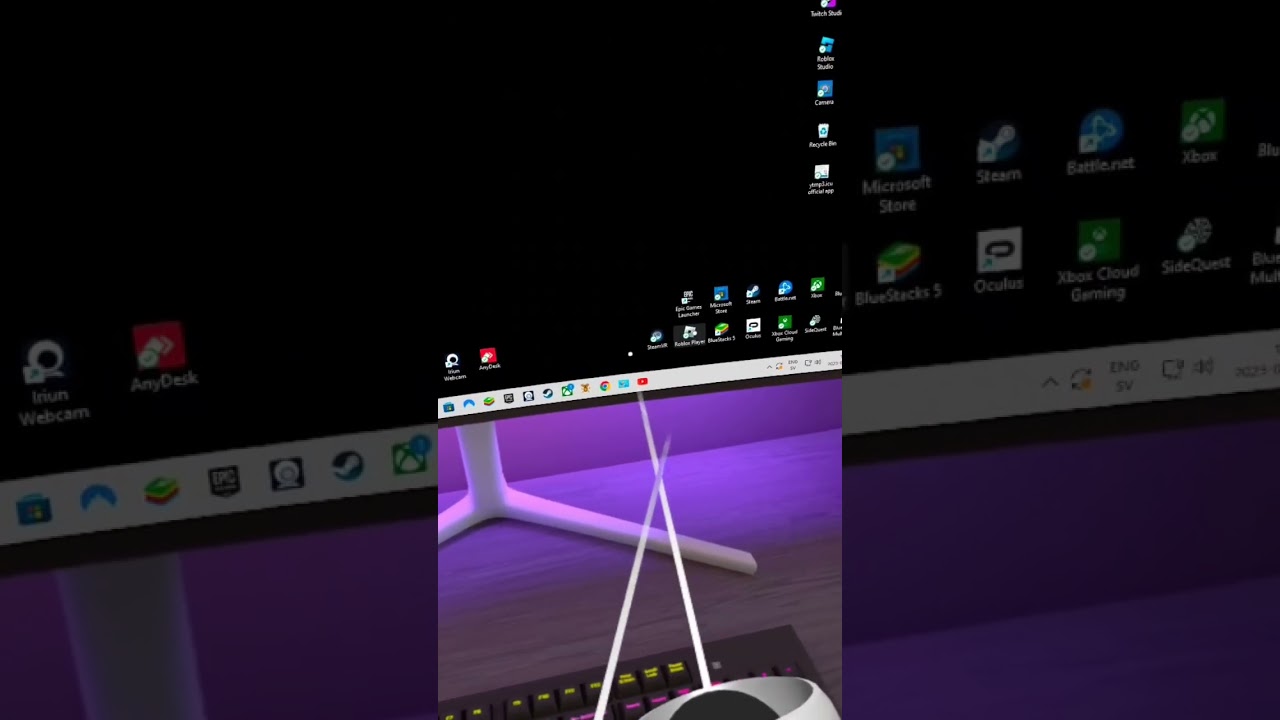This screenshot has width=1280, height=720.
Task: Open the Xbox desktop shortcut in sharp center view
Action: tap(817, 288)
